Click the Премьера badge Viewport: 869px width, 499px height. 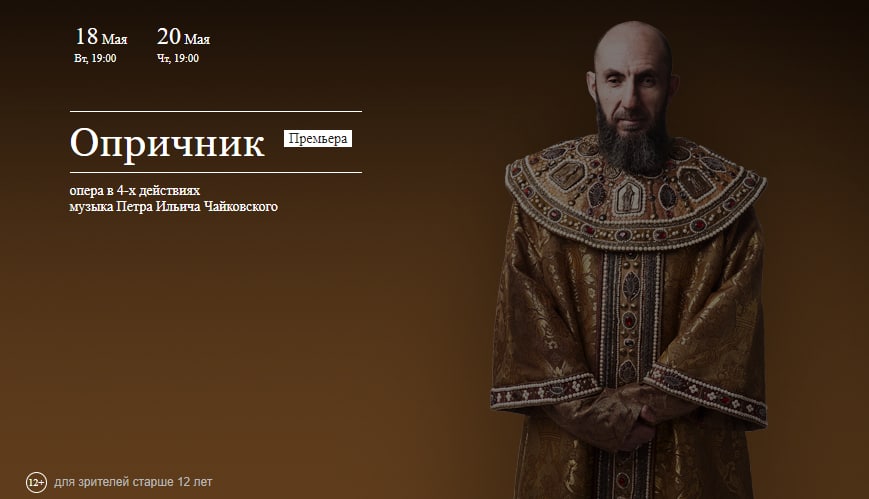318,139
